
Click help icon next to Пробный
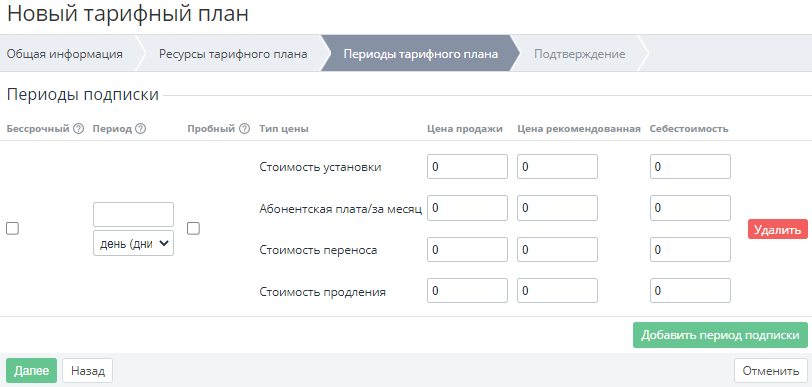[245, 129]
